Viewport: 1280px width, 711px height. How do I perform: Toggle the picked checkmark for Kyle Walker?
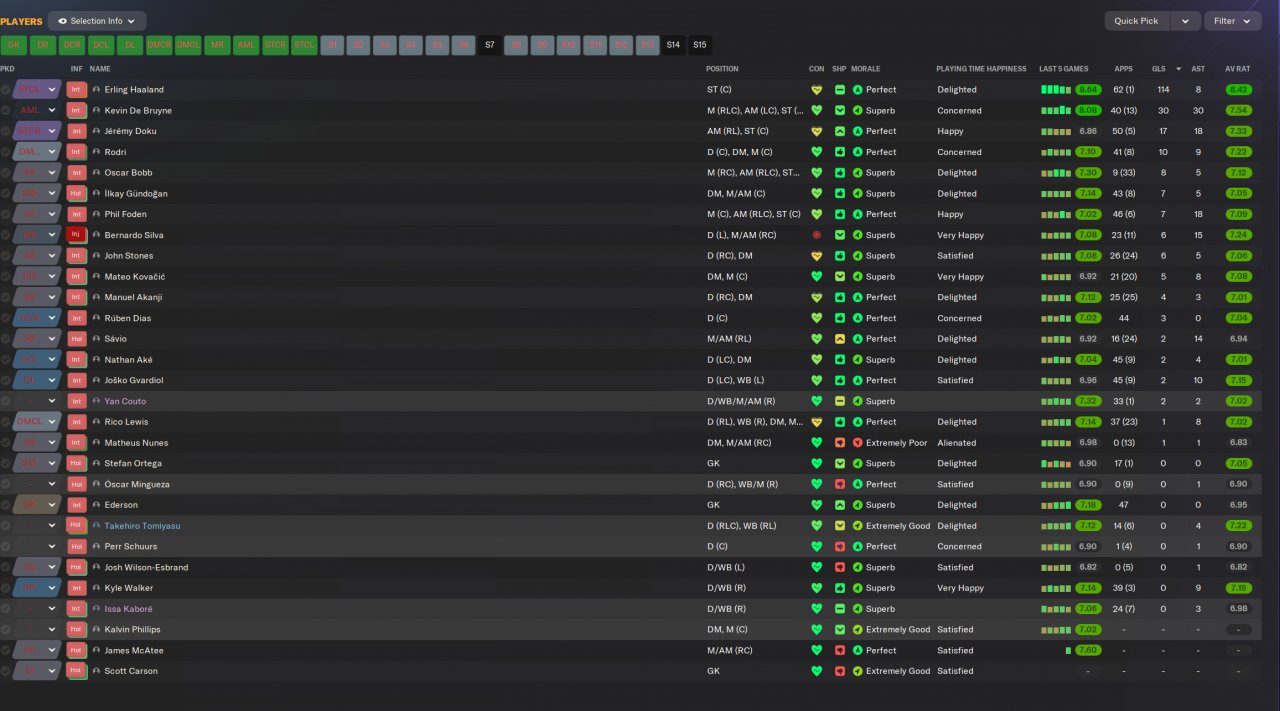tap(6, 588)
